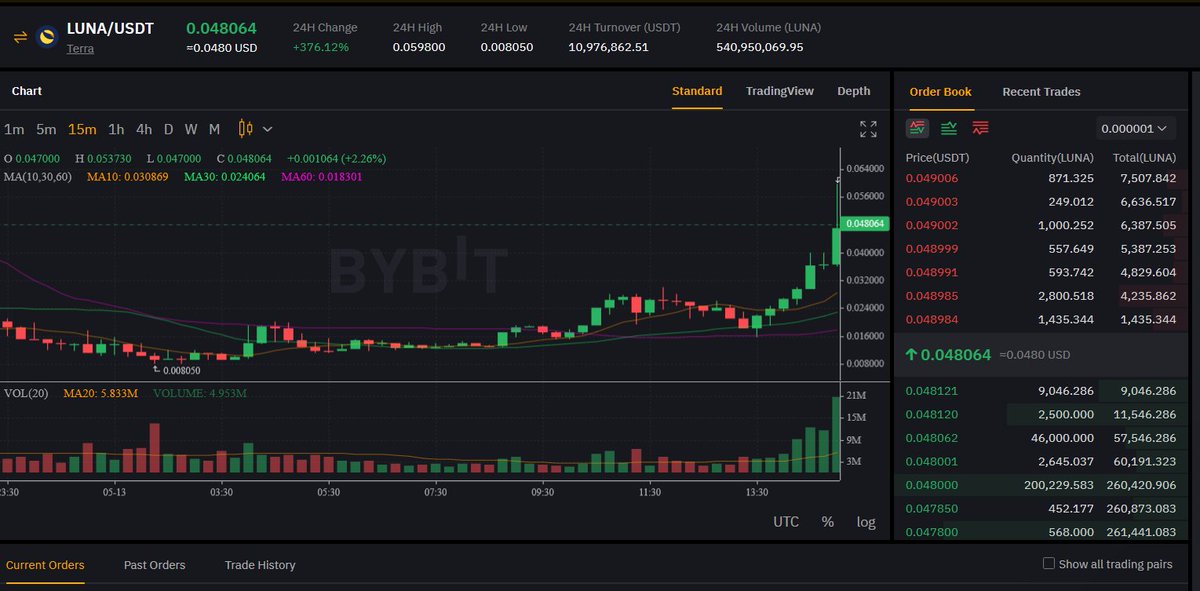Click ask price 0.048984

point(931,319)
